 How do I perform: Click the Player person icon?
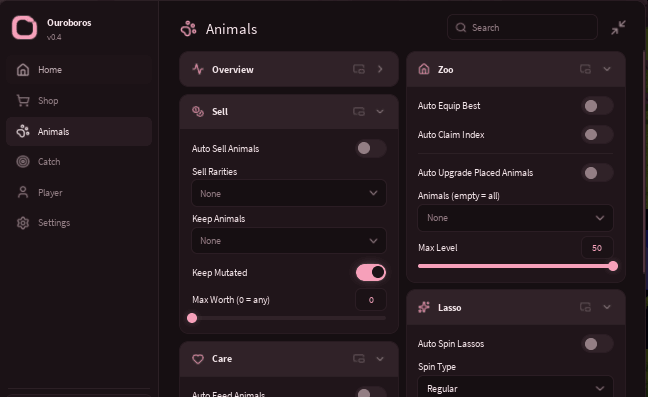[x=23, y=193]
